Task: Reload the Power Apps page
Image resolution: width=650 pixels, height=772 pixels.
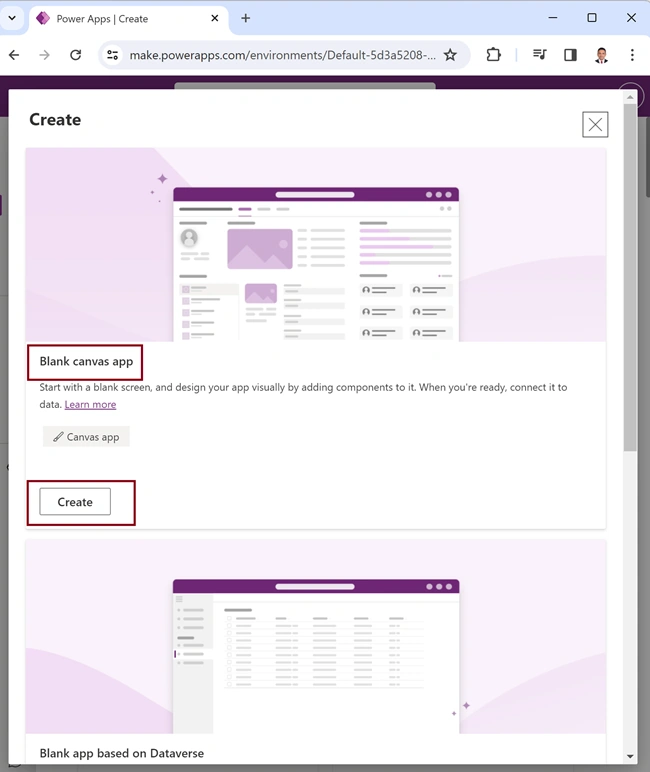Action: (x=75, y=55)
